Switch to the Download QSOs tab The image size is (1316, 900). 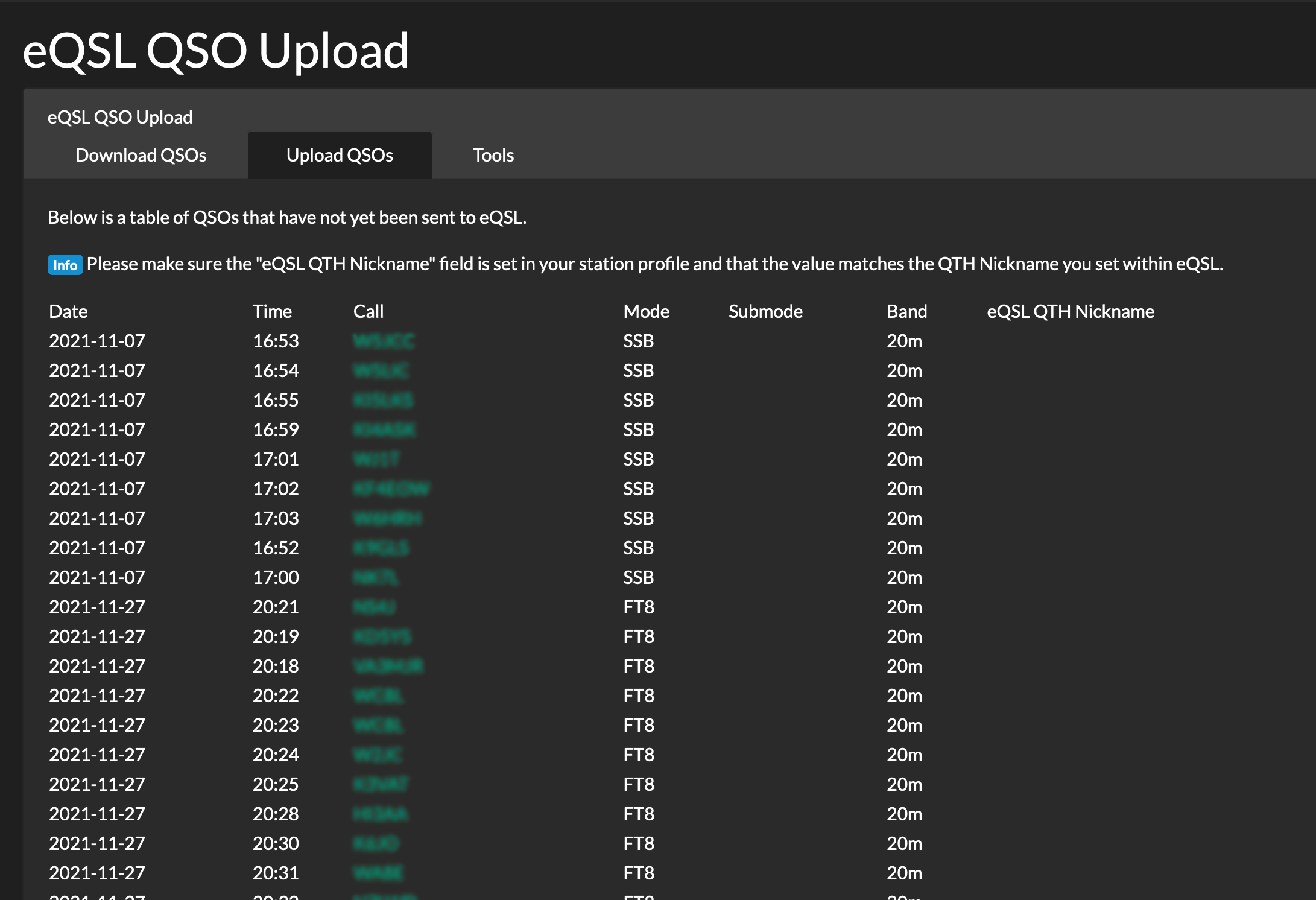coord(141,155)
